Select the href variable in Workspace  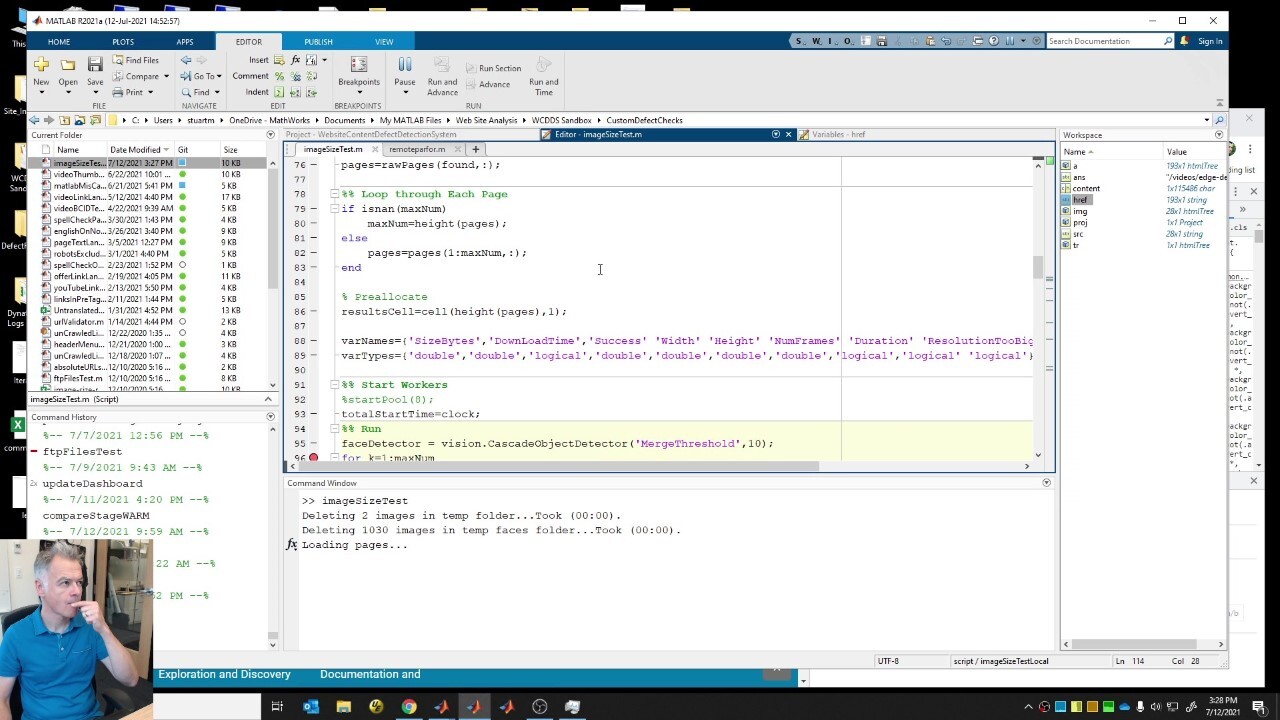(1080, 200)
